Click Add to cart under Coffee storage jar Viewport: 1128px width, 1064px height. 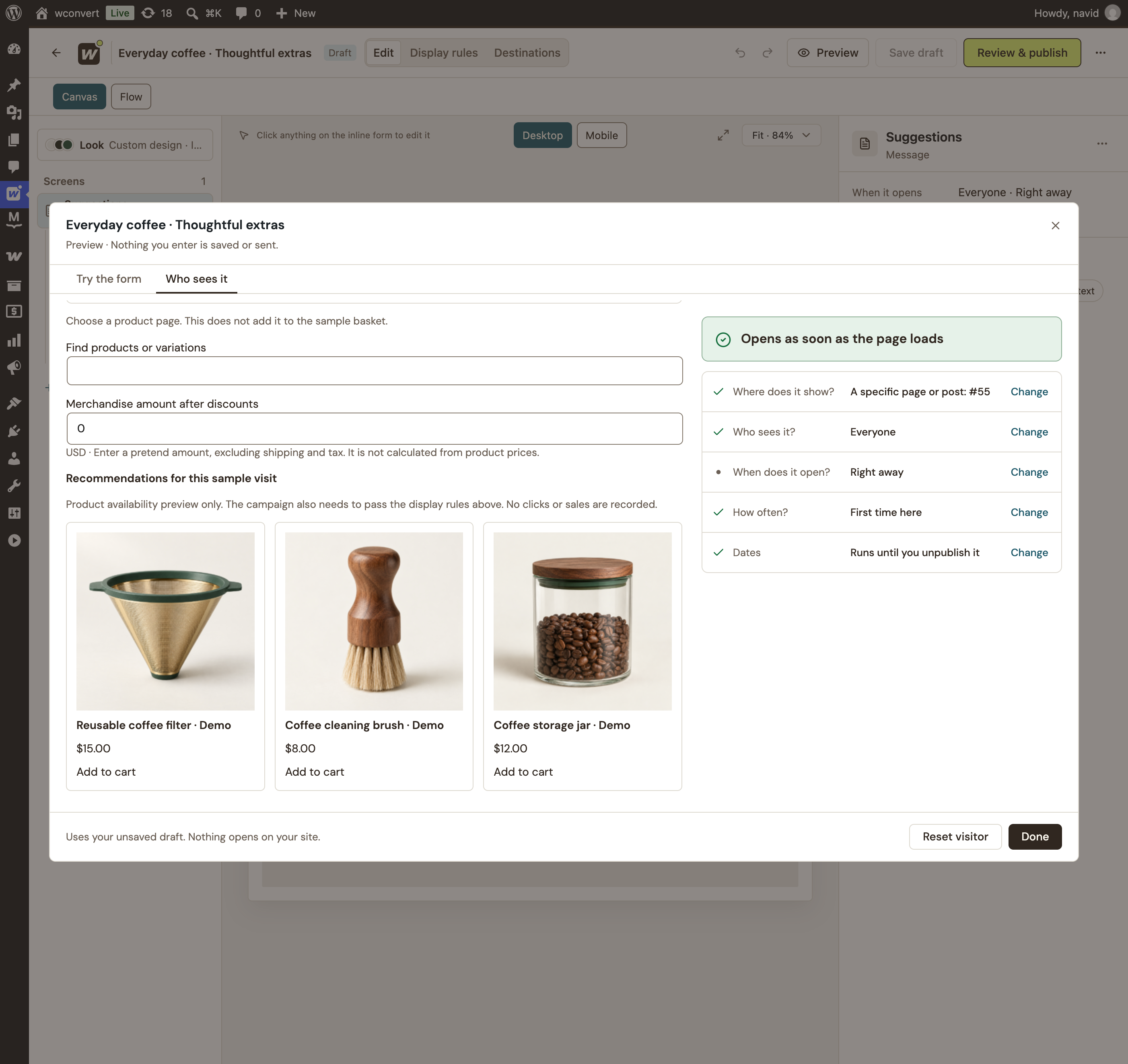tap(523, 772)
